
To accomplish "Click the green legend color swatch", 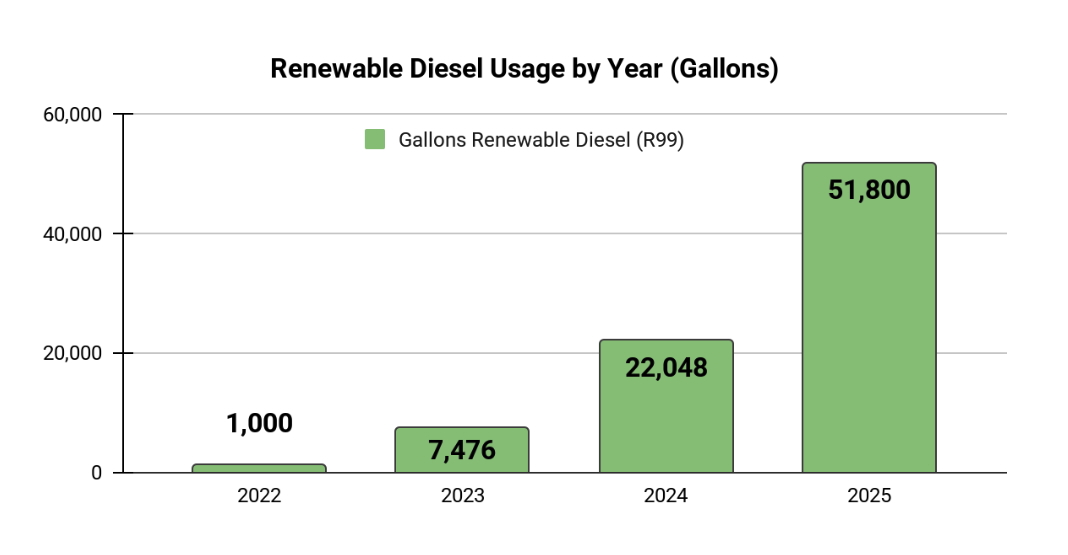I will coord(375,140).
